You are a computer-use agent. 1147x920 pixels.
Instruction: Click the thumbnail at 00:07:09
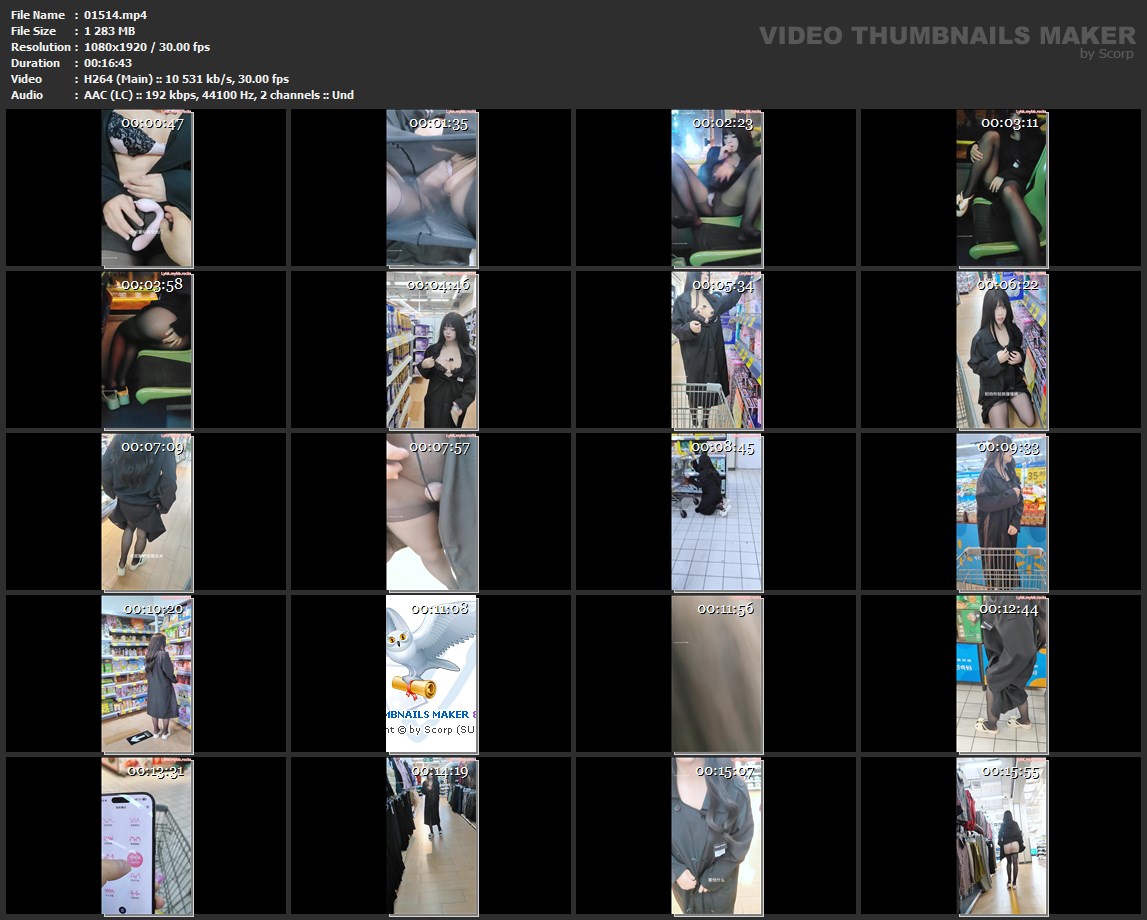[147, 512]
